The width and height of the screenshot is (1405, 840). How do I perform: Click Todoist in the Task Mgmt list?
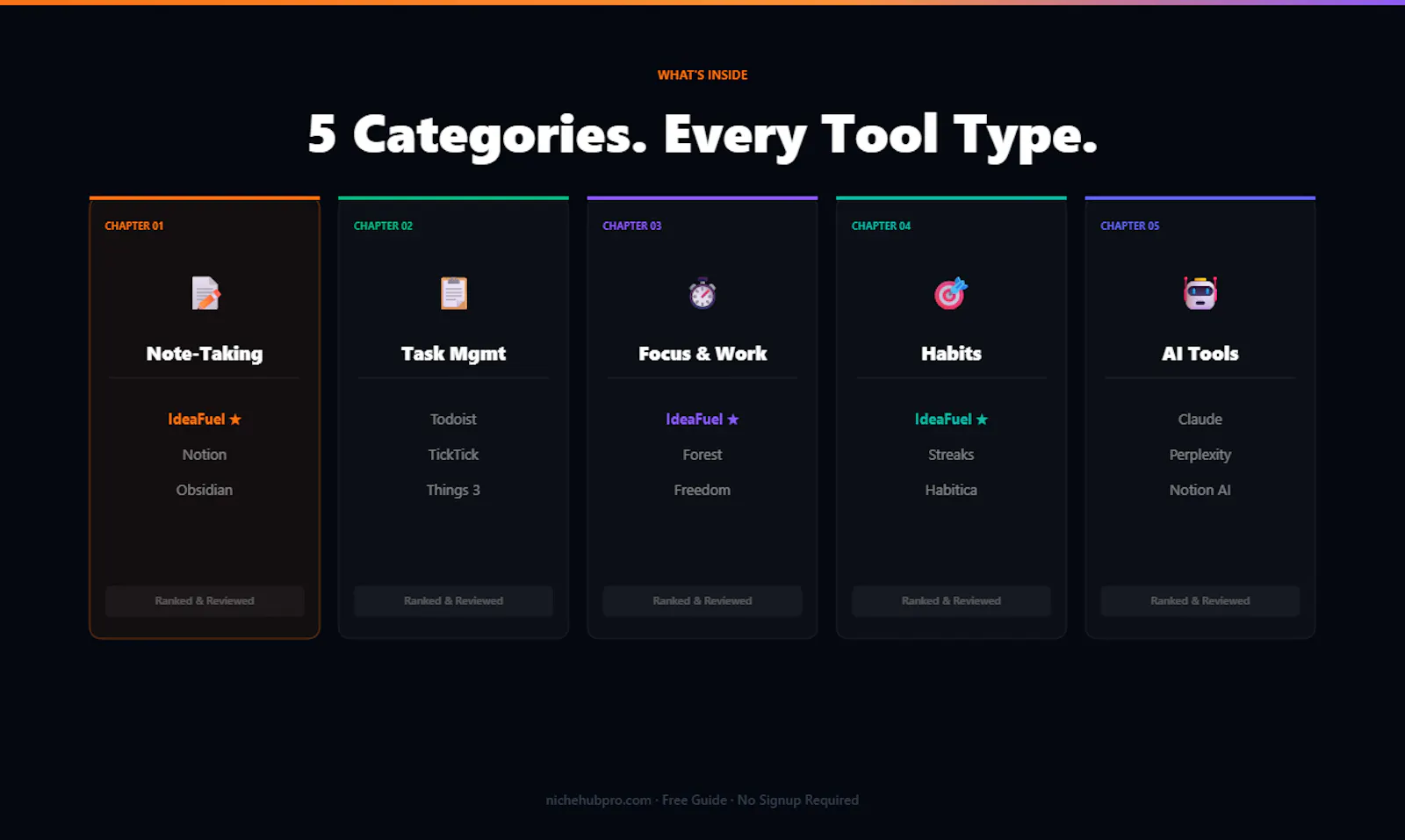(x=453, y=420)
